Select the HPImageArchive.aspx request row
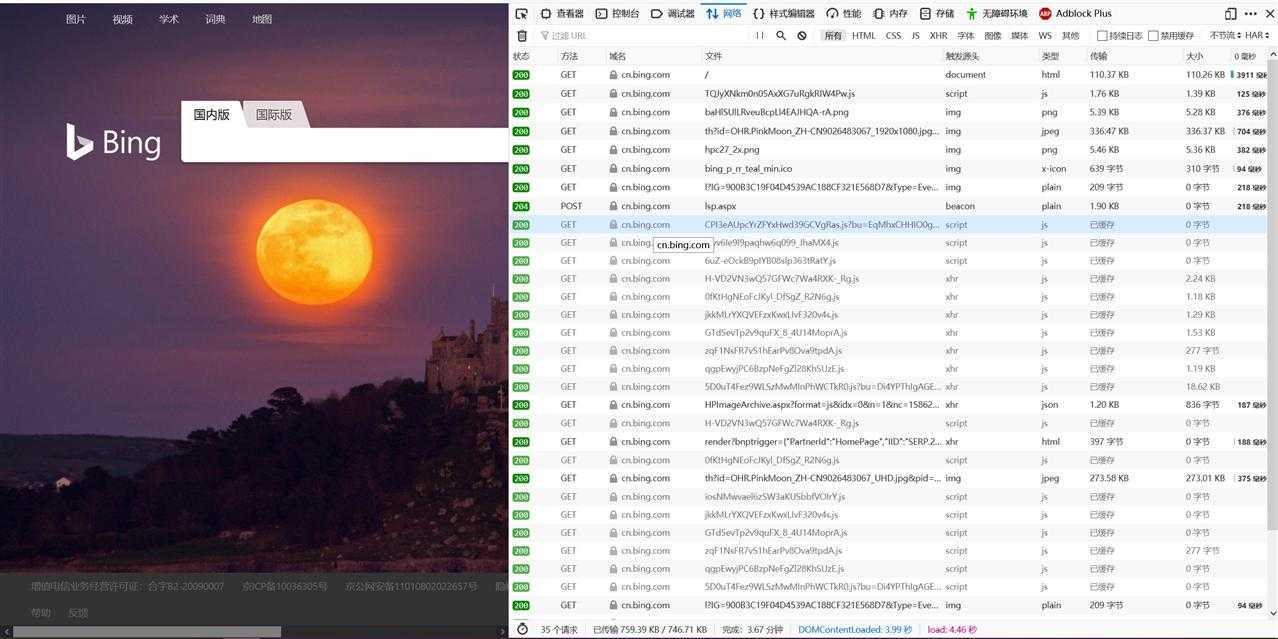Screen dimensions: 1278x639 pyautogui.click(x=889, y=405)
